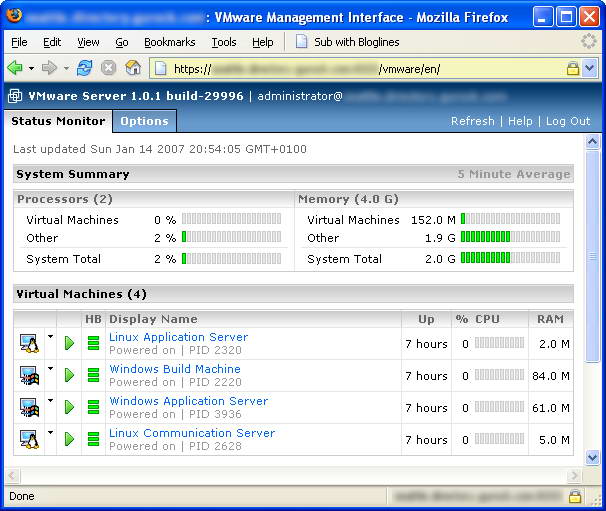Click the % CPU column header

point(477,319)
